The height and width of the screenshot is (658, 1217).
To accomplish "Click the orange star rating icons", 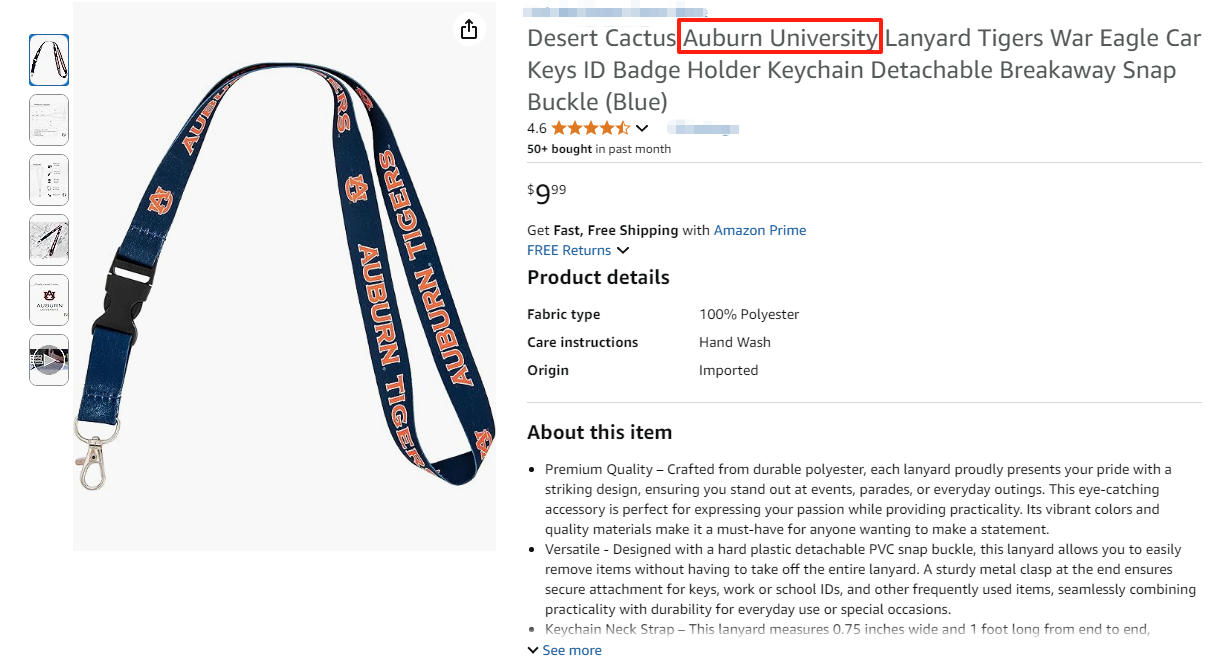I will tap(590, 128).
